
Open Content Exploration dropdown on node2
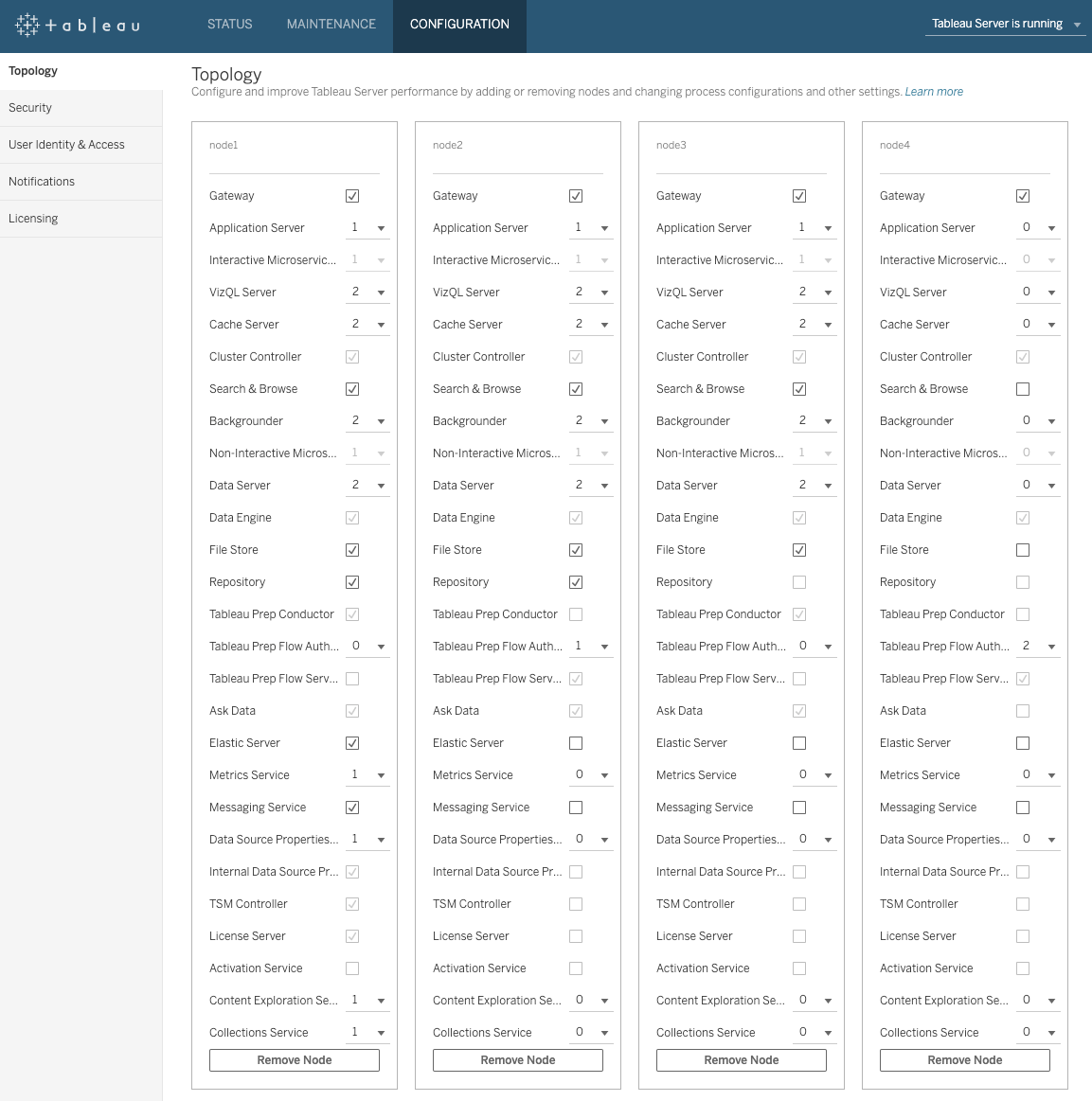click(x=591, y=1000)
